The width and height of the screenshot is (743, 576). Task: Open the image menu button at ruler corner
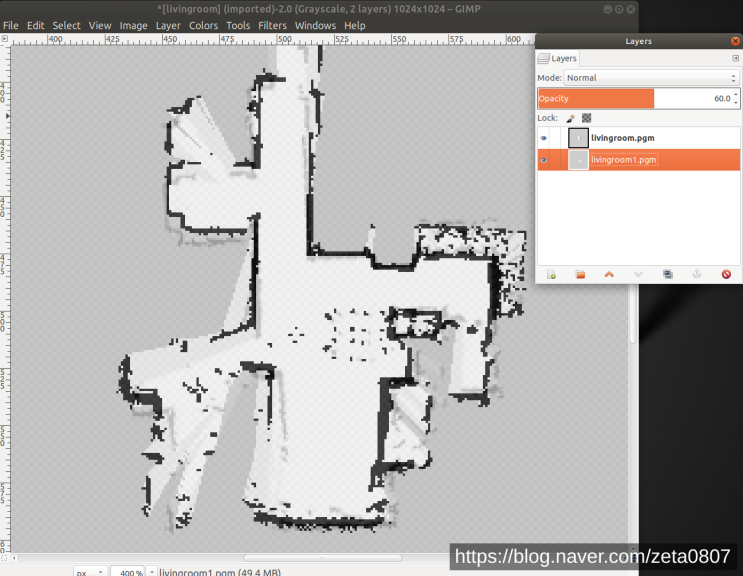tap(5, 39)
